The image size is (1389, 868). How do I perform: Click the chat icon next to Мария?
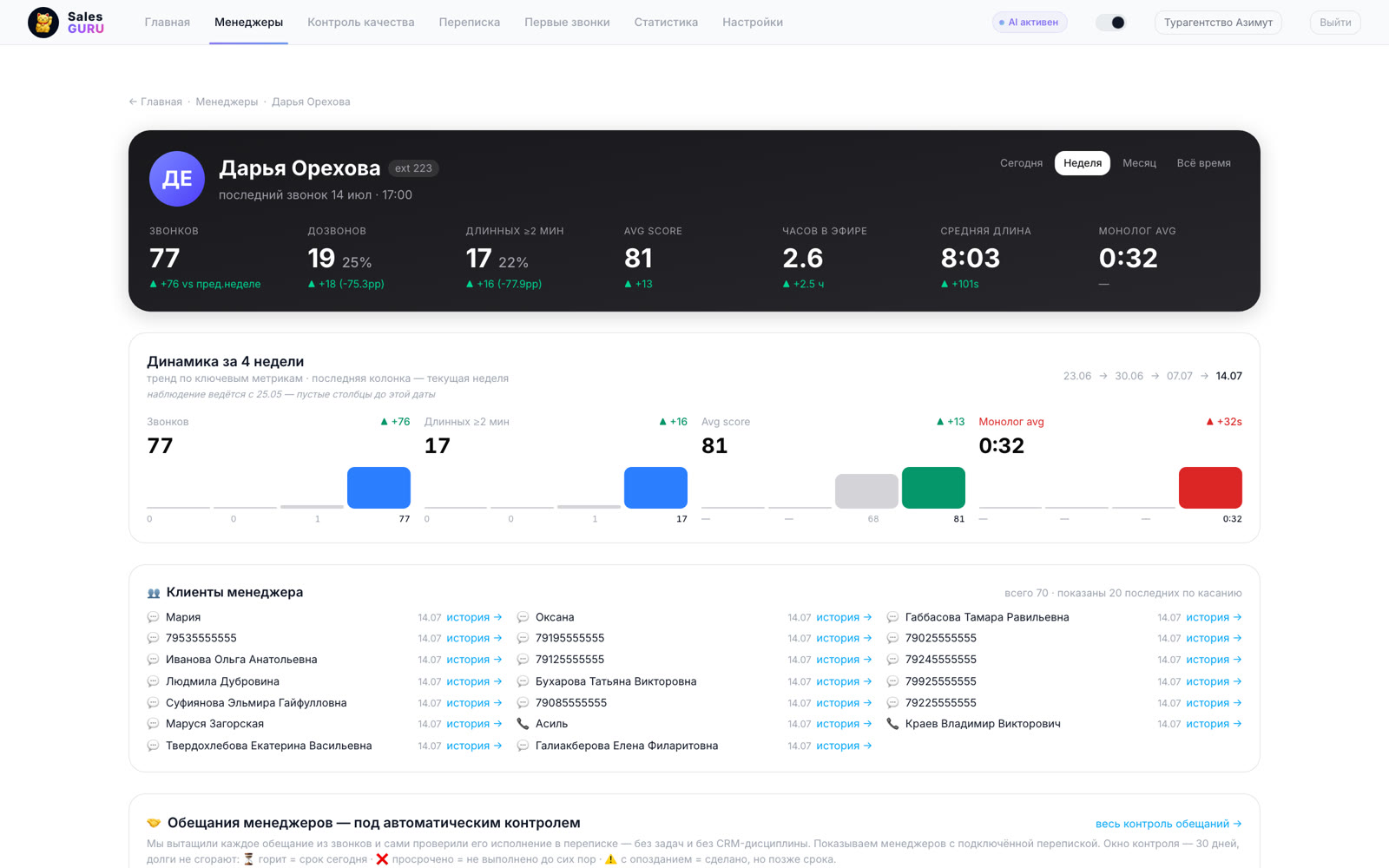[x=154, y=617]
